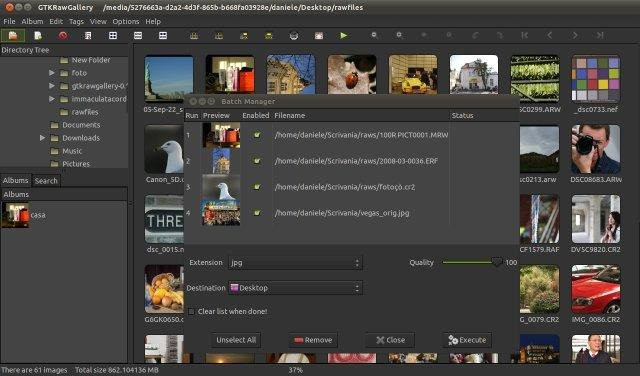Viewport: 640px width, 376px height.
Task: Click the calendar icon in toolbar
Action: [319, 36]
